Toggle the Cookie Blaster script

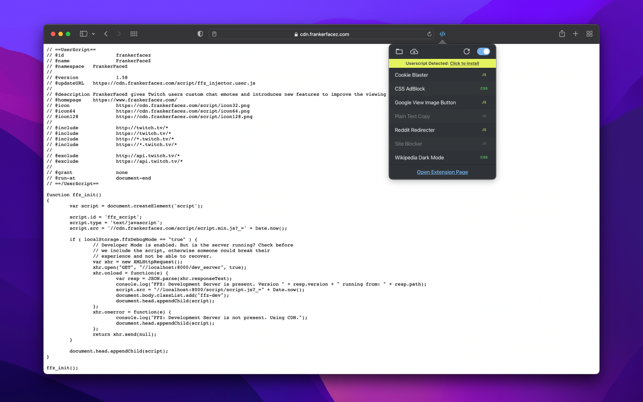point(442,75)
